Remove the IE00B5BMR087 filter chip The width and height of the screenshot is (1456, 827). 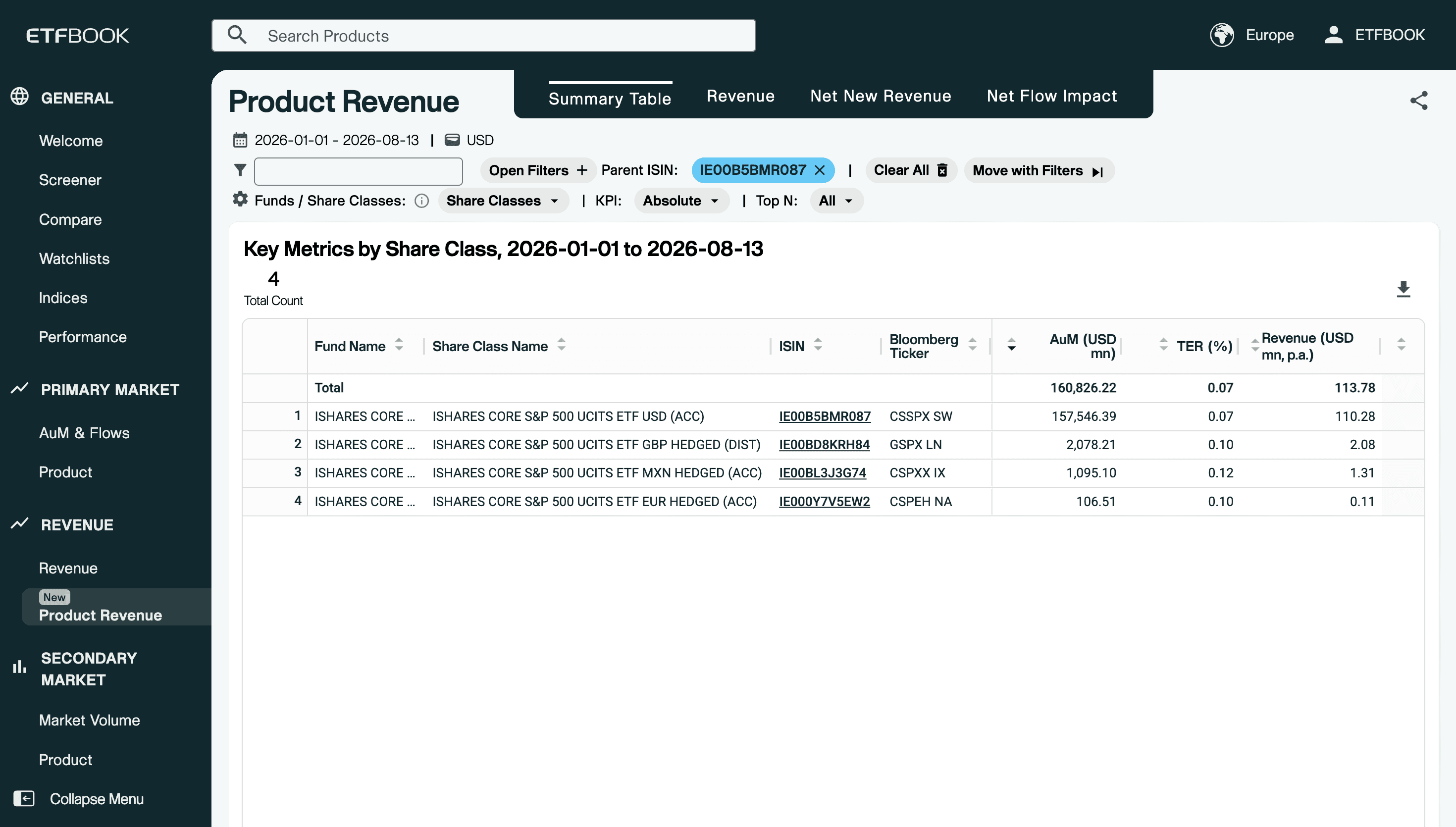click(820, 170)
